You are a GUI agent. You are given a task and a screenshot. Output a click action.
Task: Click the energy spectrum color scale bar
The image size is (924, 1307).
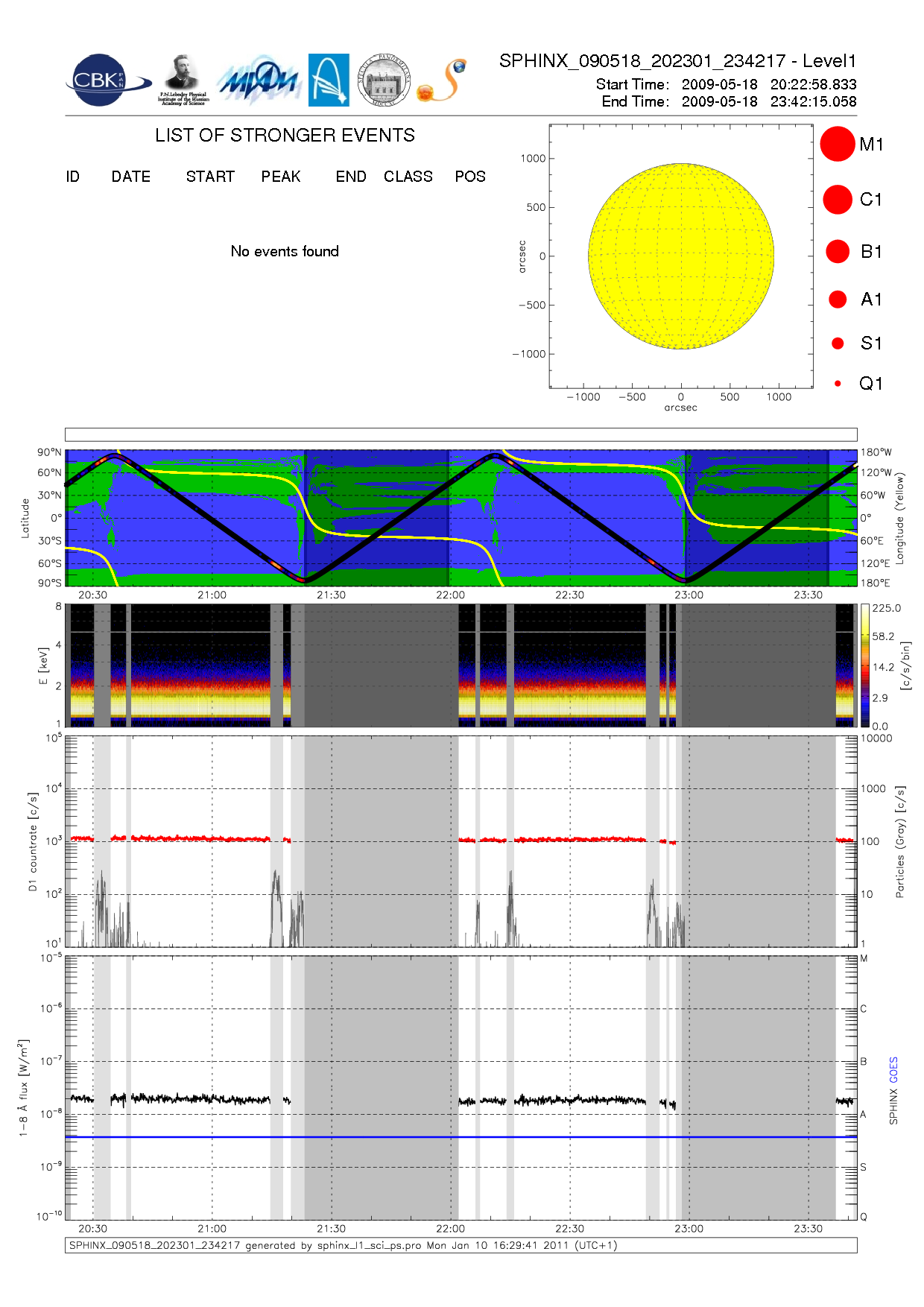[x=864, y=665]
